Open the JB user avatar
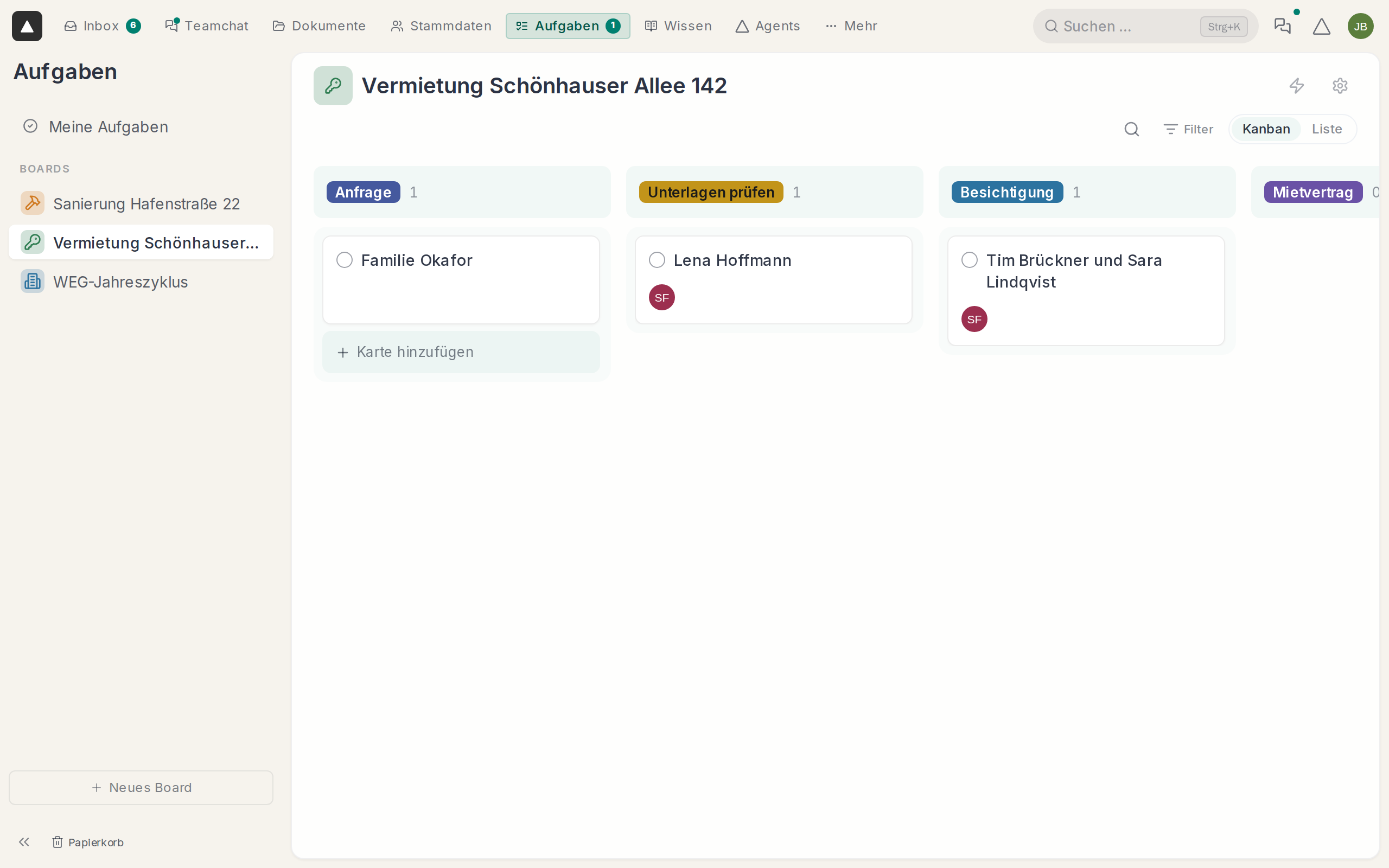The image size is (1389, 868). tap(1360, 26)
